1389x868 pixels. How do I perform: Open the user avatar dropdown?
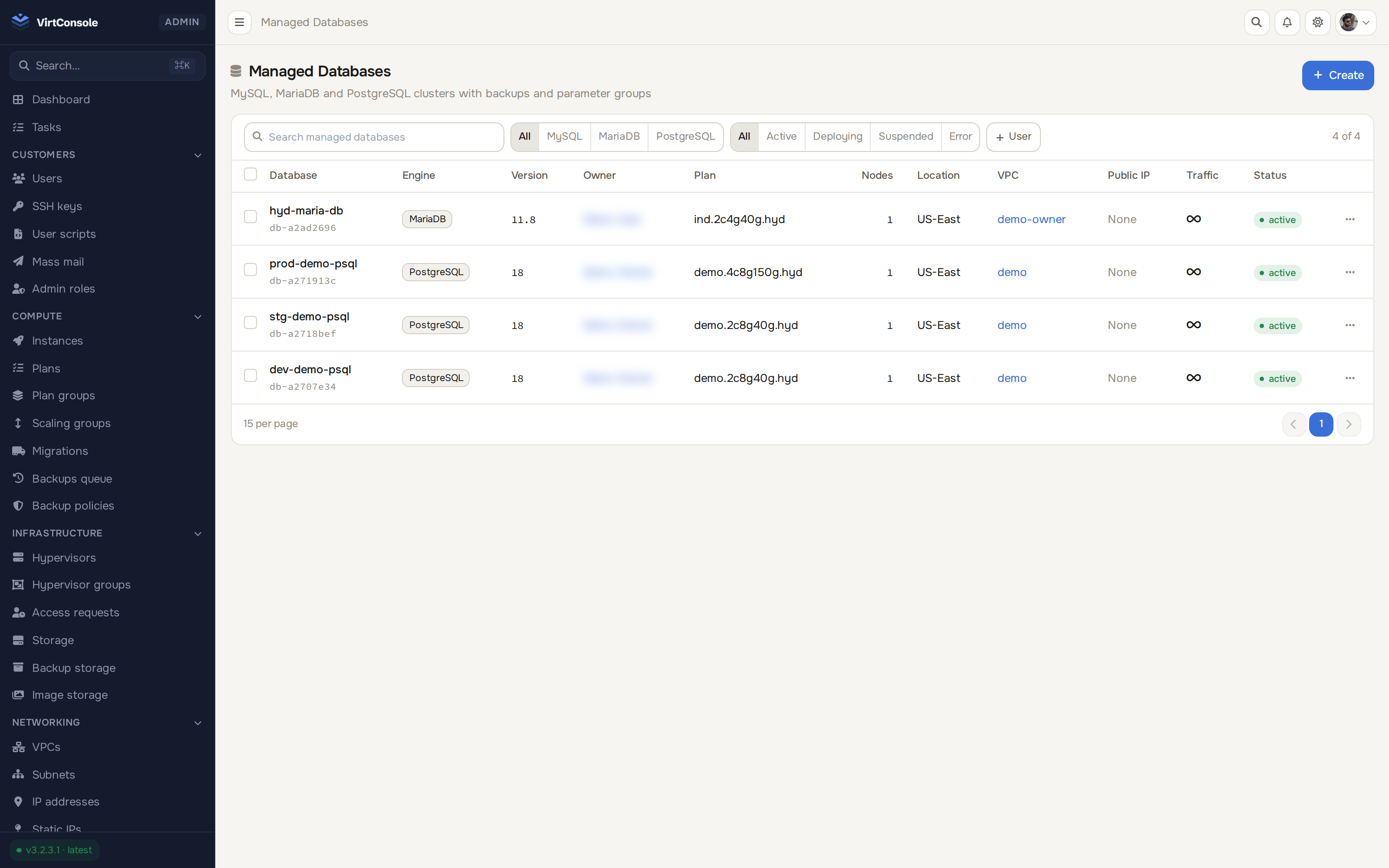click(1355, 23)
